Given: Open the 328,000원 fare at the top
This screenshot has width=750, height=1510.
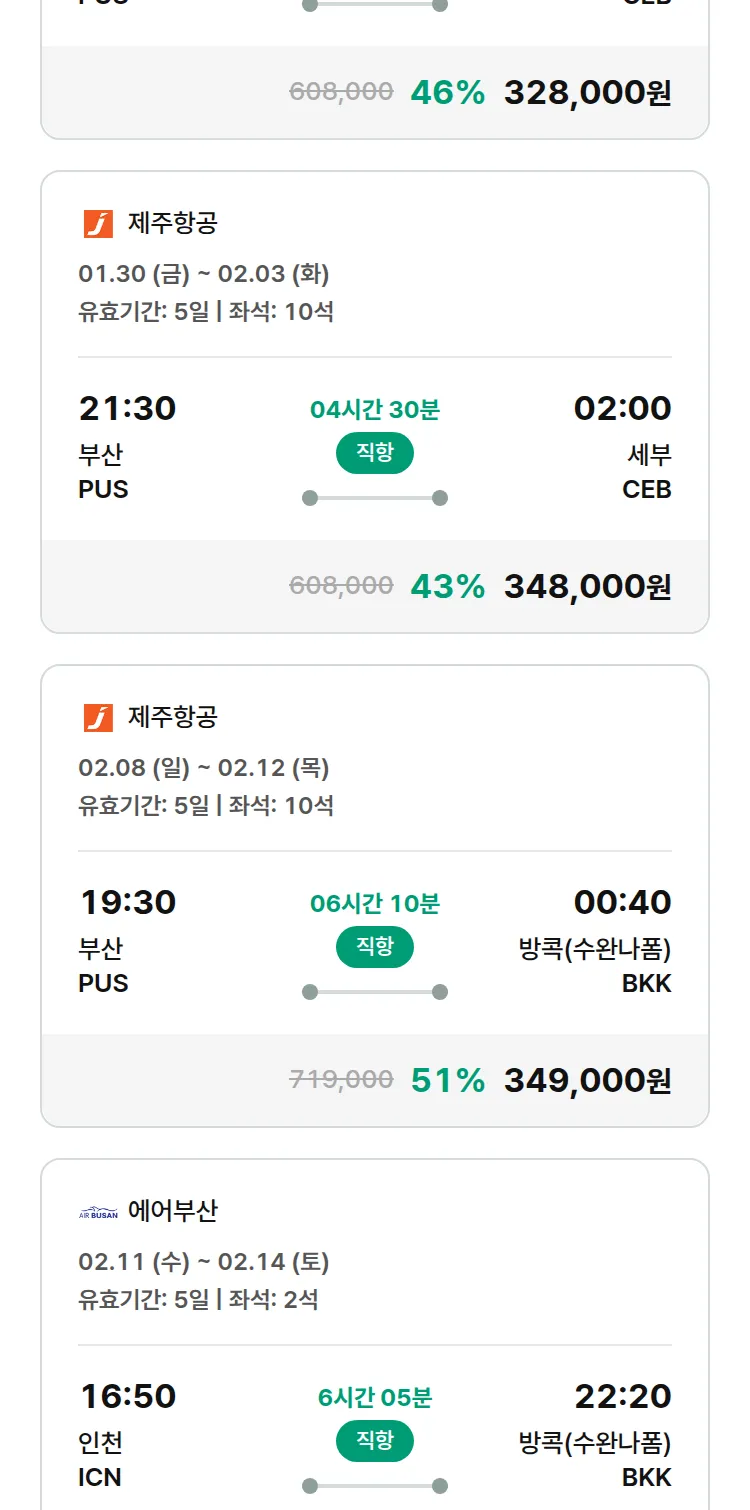Looking at the screenshot, I should (587, 92).
